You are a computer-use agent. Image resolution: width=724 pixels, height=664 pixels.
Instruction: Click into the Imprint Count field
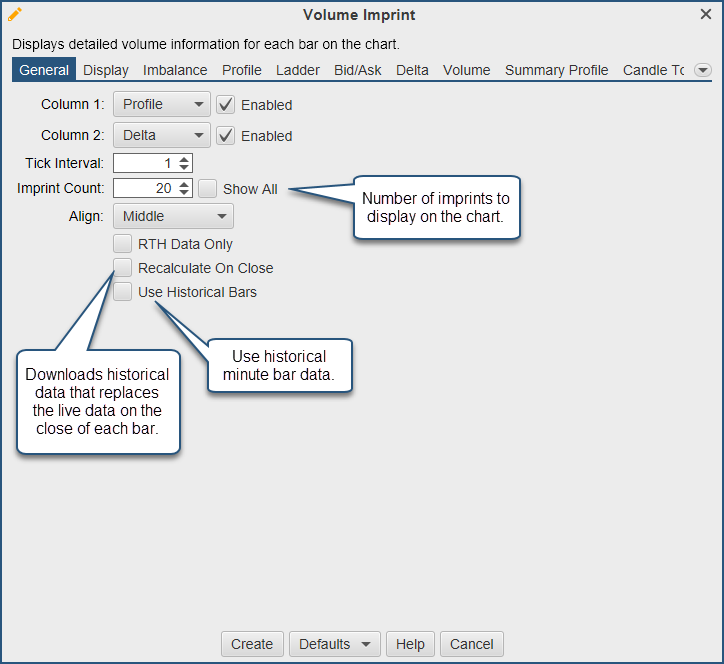tap(144, 188)
